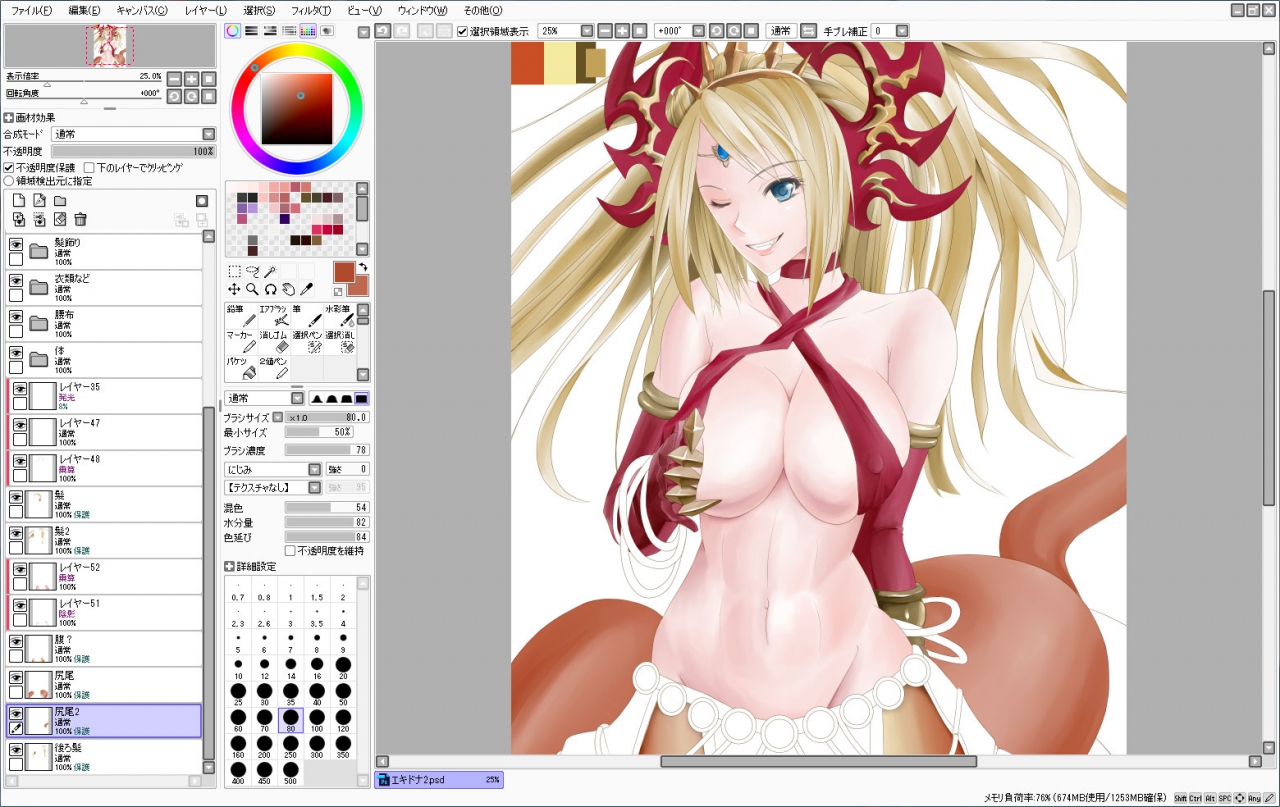Select the 2値ペン tool
1280x807 pixels.
coord(274,367)
